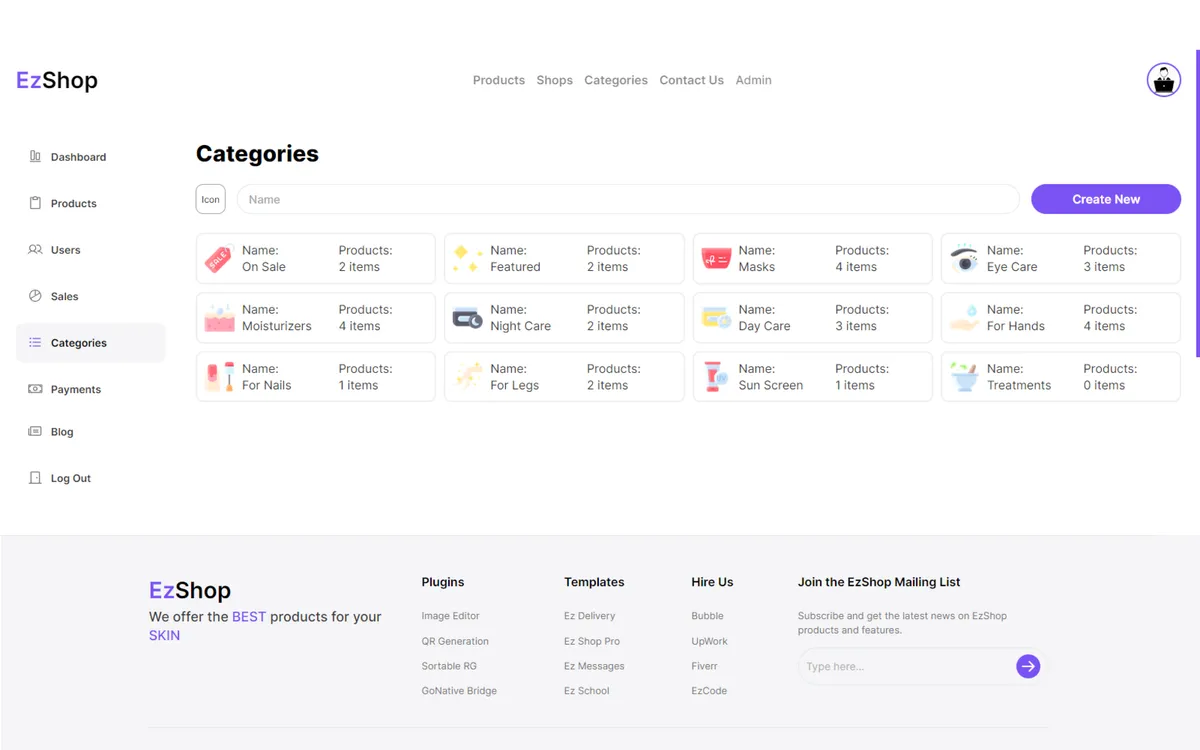Viewport: 1200px width, 750px height.
Task: Open the user profile avatar
Action: [1164, 80]
